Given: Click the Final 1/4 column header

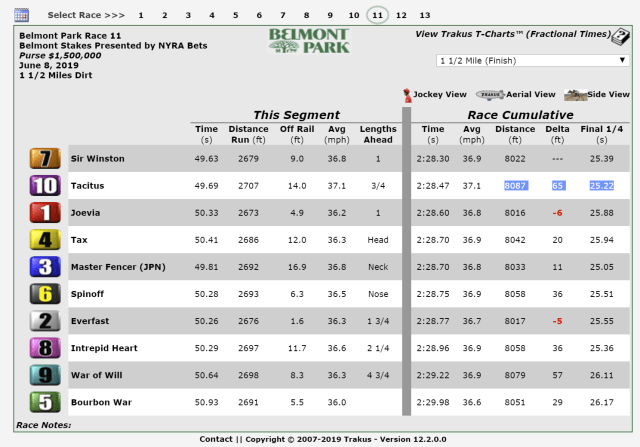Looking at the screenshot, I should pyautogui.click(x=602, y=134).
